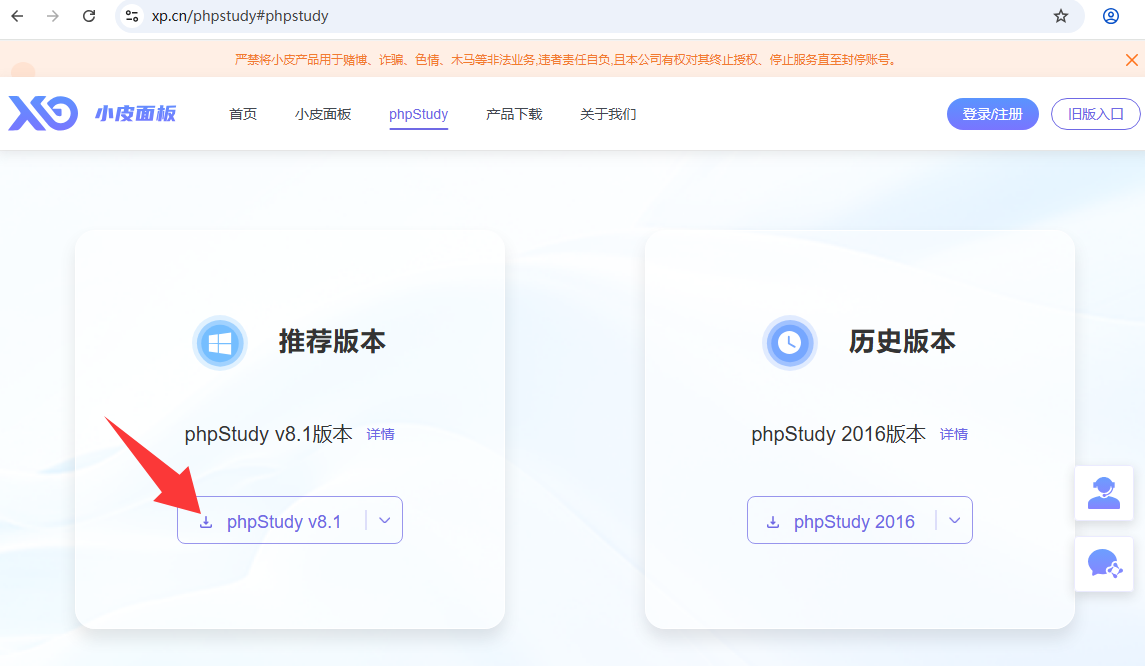The width and height of the screenshot is (1145, 666).
Task: Open the chat bubble floating icon
Action: coord(1103,564)
